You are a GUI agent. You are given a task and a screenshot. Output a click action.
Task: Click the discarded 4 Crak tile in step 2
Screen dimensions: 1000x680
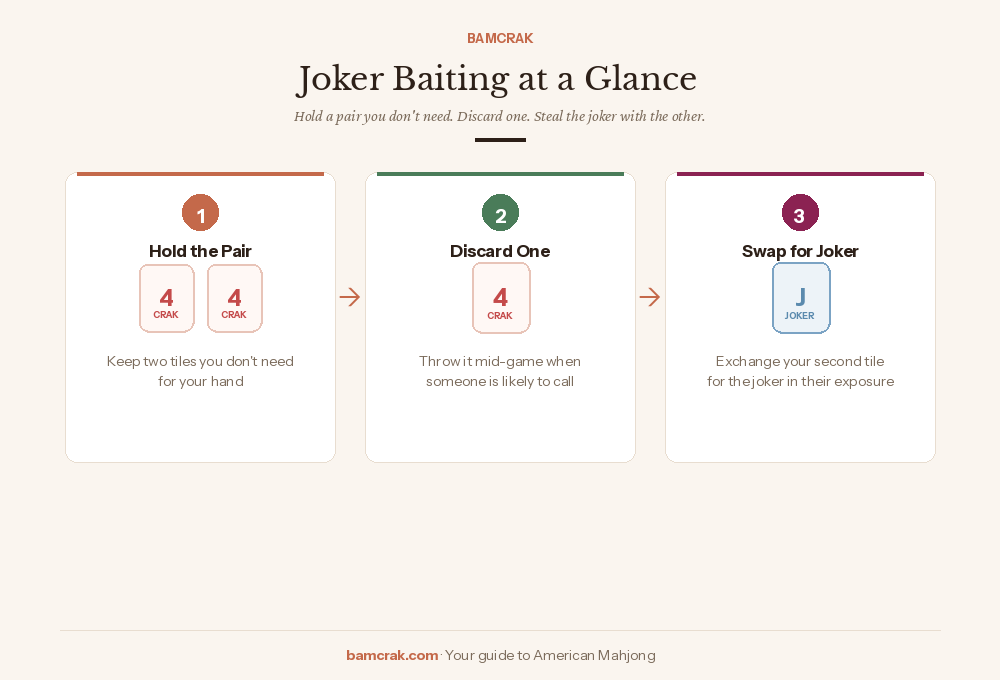501,298
